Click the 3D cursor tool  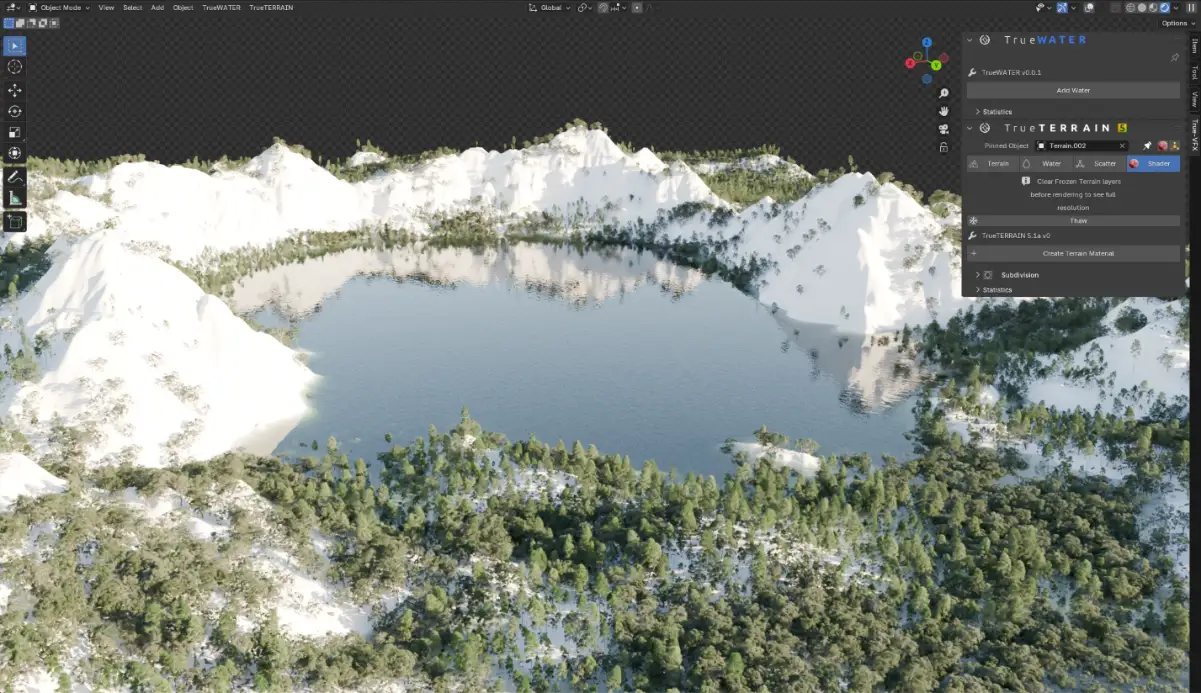15,67
